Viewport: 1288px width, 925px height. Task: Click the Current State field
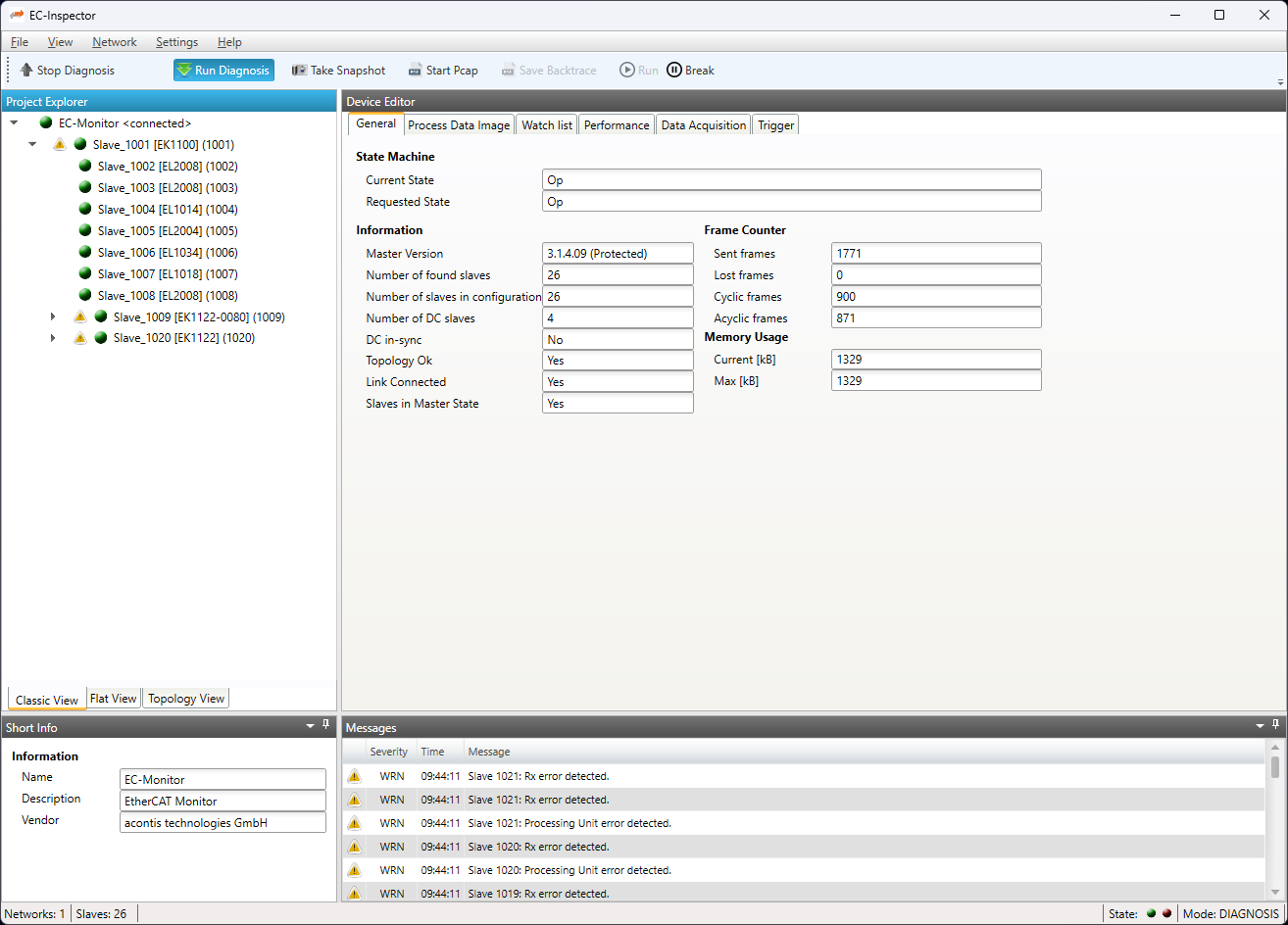790,180
